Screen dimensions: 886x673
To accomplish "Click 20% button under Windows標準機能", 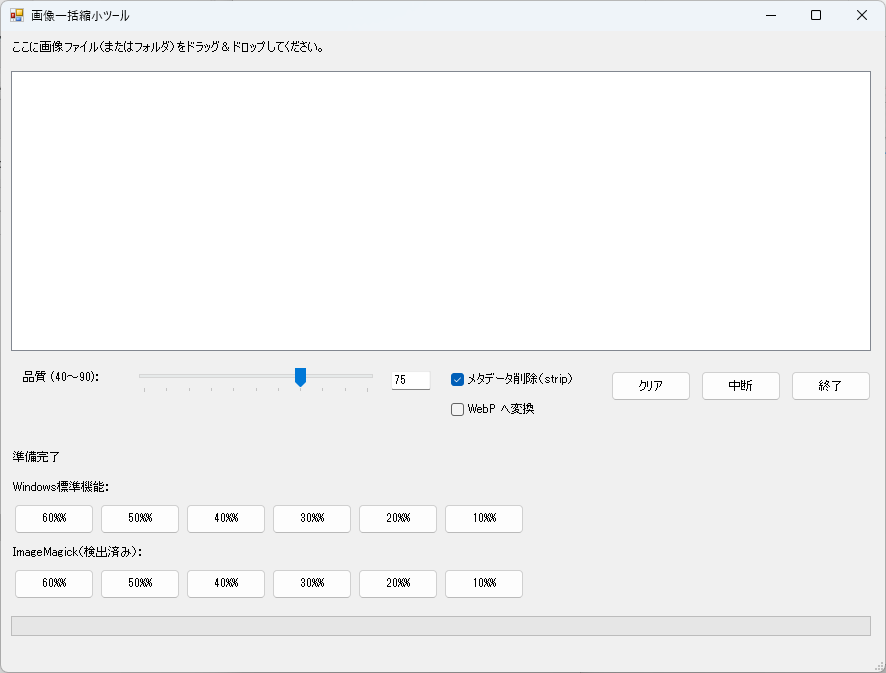I will (398, 518).
